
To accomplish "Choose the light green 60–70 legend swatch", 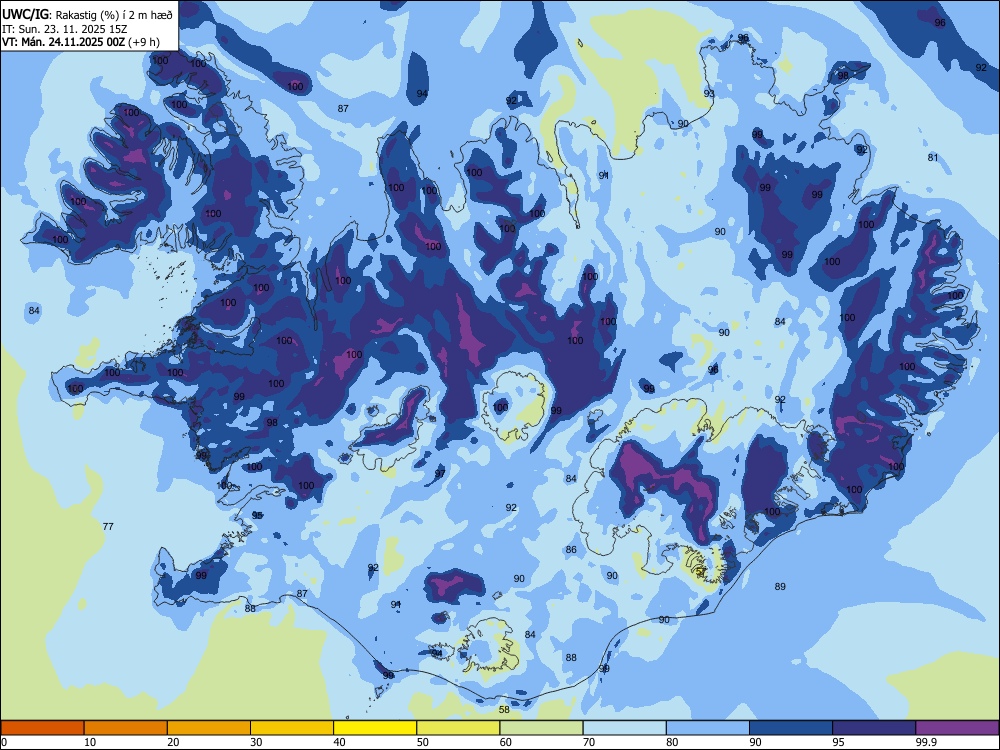I will [541, 728].
